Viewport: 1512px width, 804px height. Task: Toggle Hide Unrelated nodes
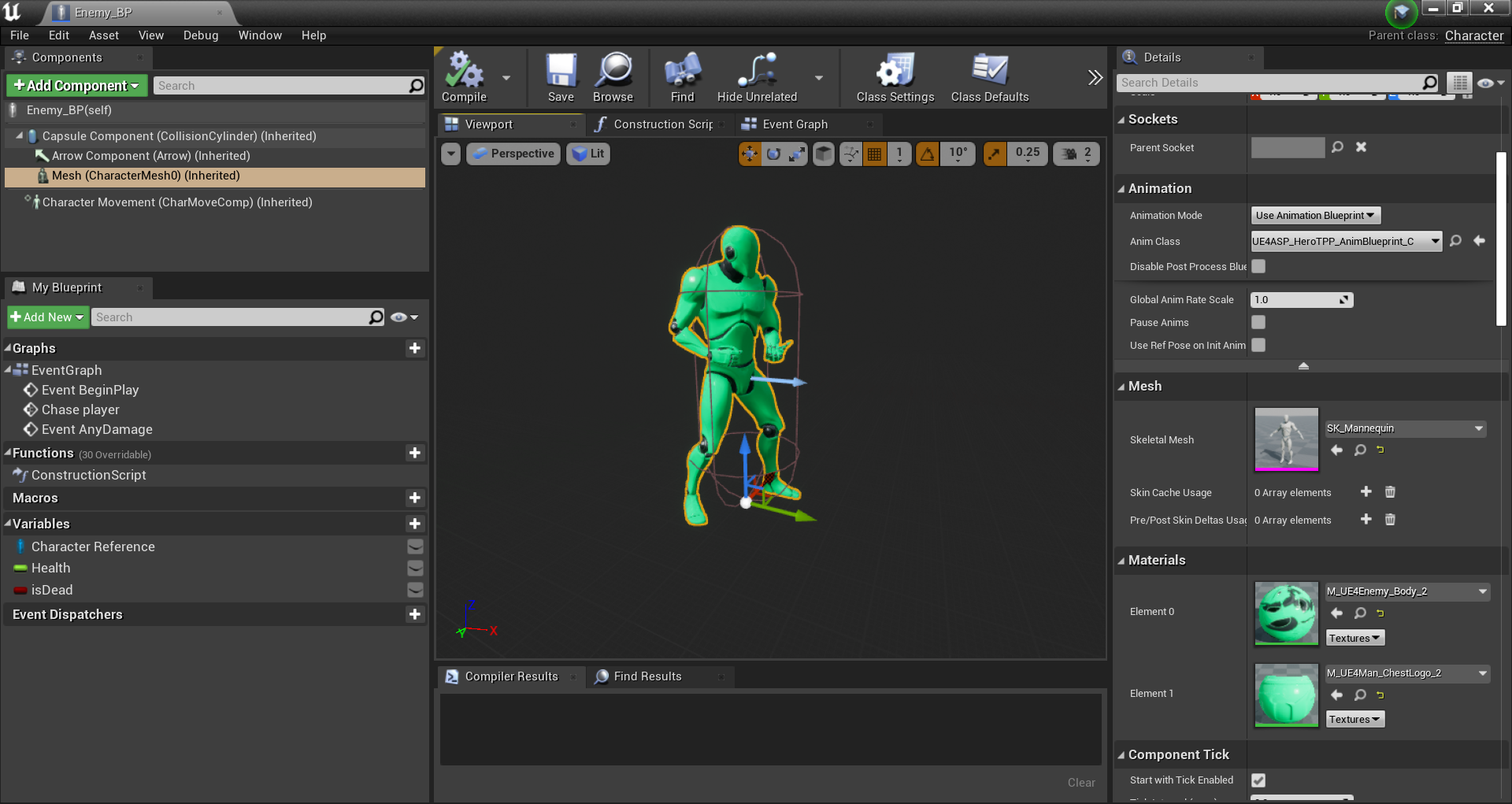754,77
